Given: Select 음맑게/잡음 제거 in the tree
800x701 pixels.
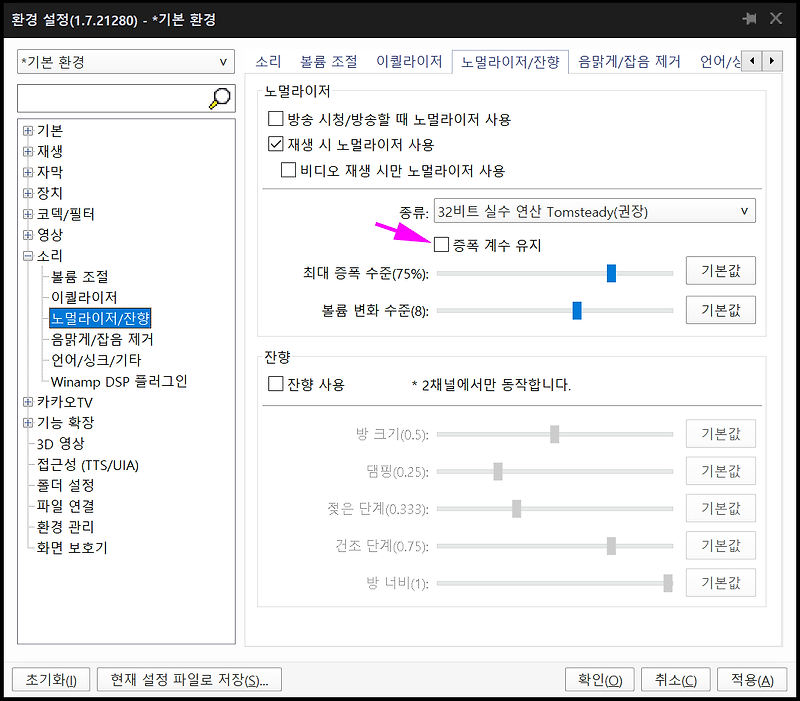Looking at the screenshot, I should [x=102, y=339].
